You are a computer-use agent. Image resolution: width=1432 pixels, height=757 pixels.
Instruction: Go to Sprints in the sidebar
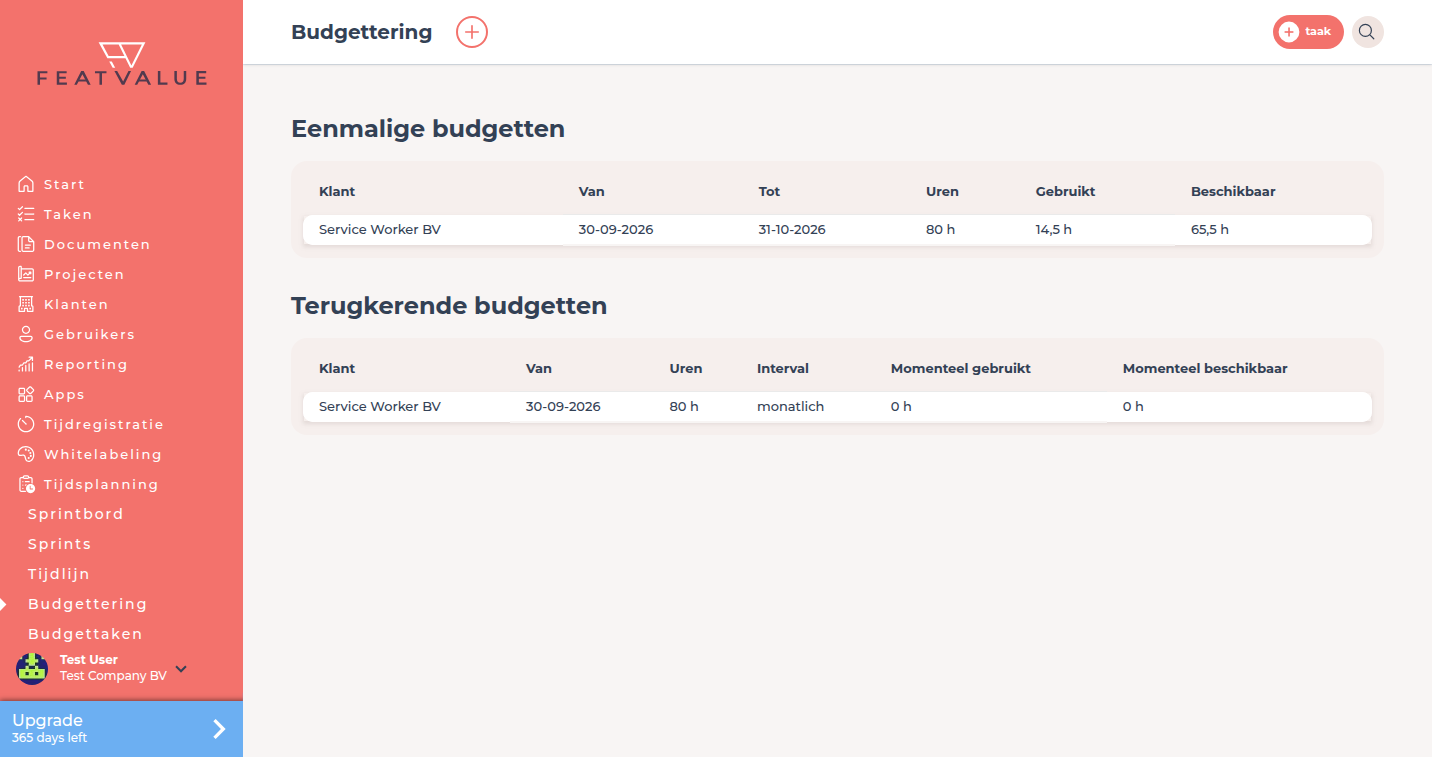[x=60, y=544]
